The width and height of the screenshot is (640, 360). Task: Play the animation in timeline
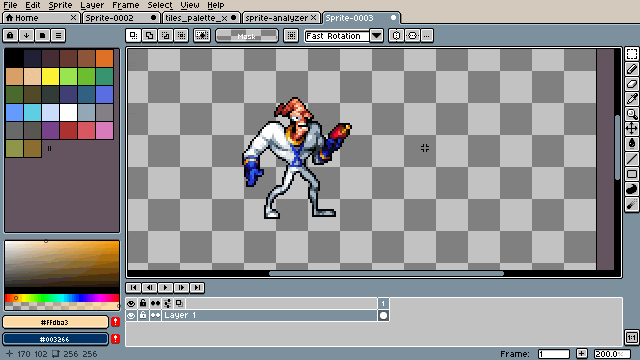pyautogui.click(x=165, y=288)
